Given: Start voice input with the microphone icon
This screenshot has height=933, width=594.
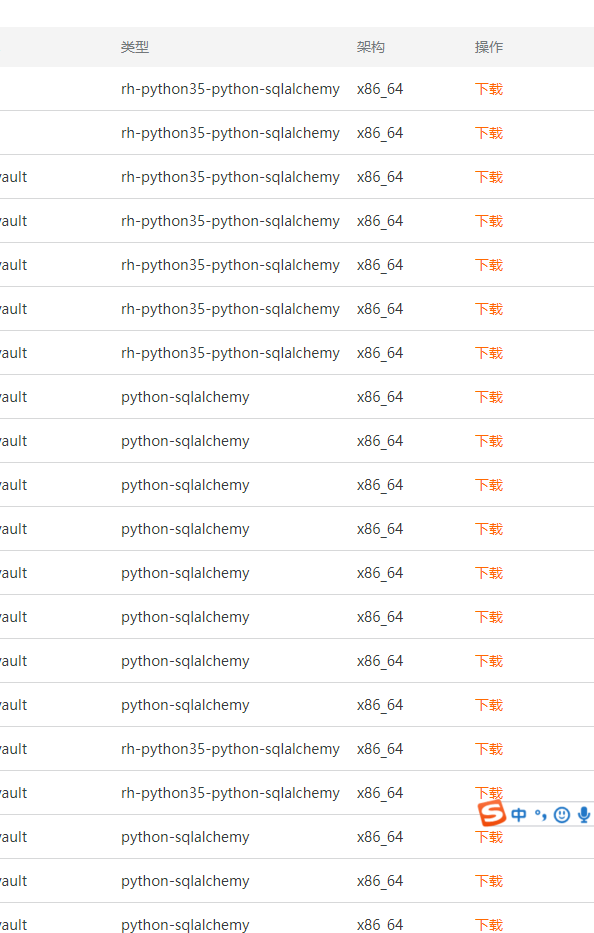Looking at the screenshot, I should (x=583, y=814).
